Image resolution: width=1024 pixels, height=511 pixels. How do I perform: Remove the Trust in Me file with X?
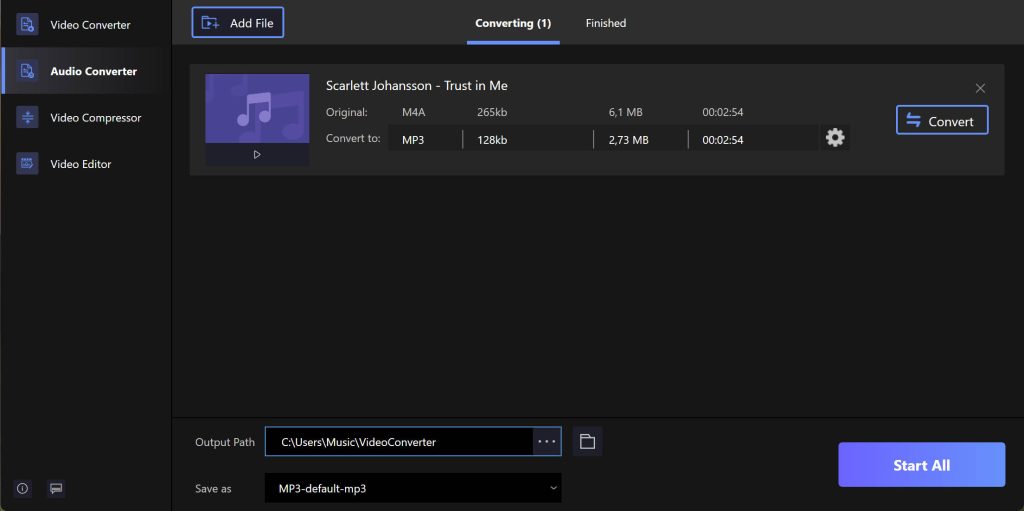tap(980, 88)
